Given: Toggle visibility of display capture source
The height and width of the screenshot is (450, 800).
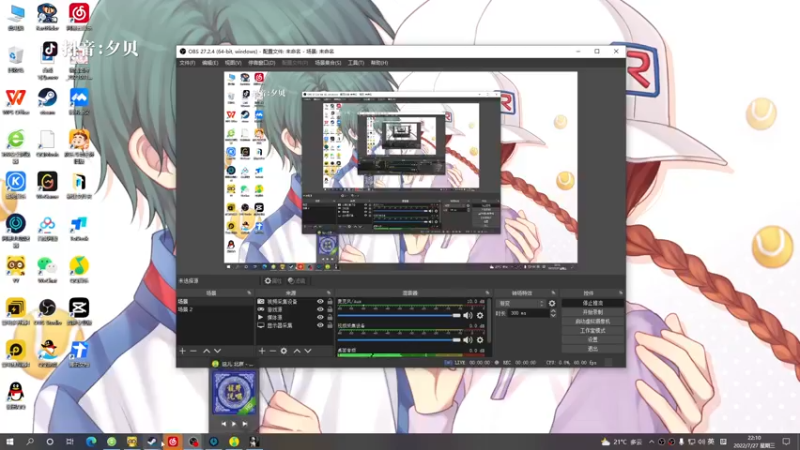Looking at the screenshot, I should (320, 325).
